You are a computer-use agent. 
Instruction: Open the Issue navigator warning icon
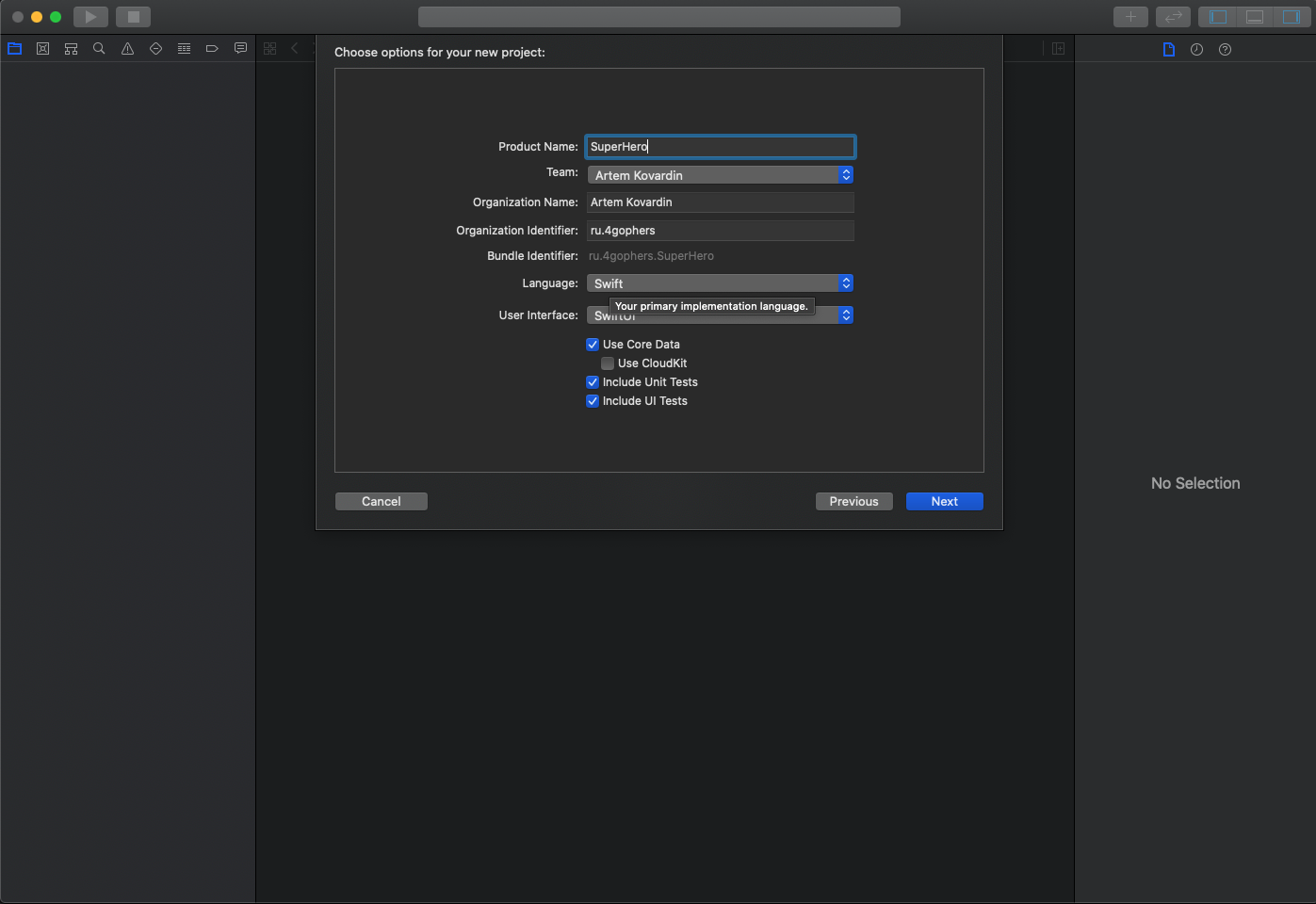click(127, 49)
